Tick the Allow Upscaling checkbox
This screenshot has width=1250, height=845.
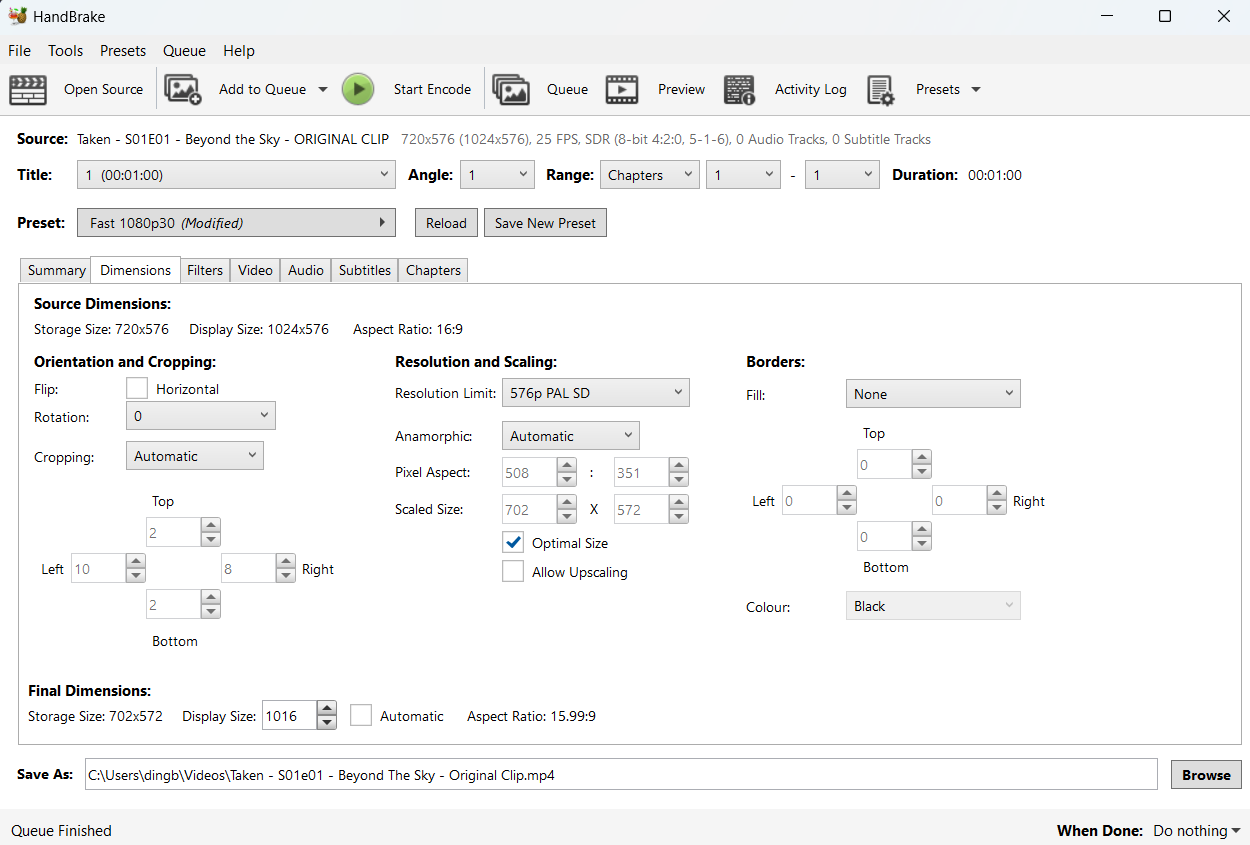click(513, 572)
